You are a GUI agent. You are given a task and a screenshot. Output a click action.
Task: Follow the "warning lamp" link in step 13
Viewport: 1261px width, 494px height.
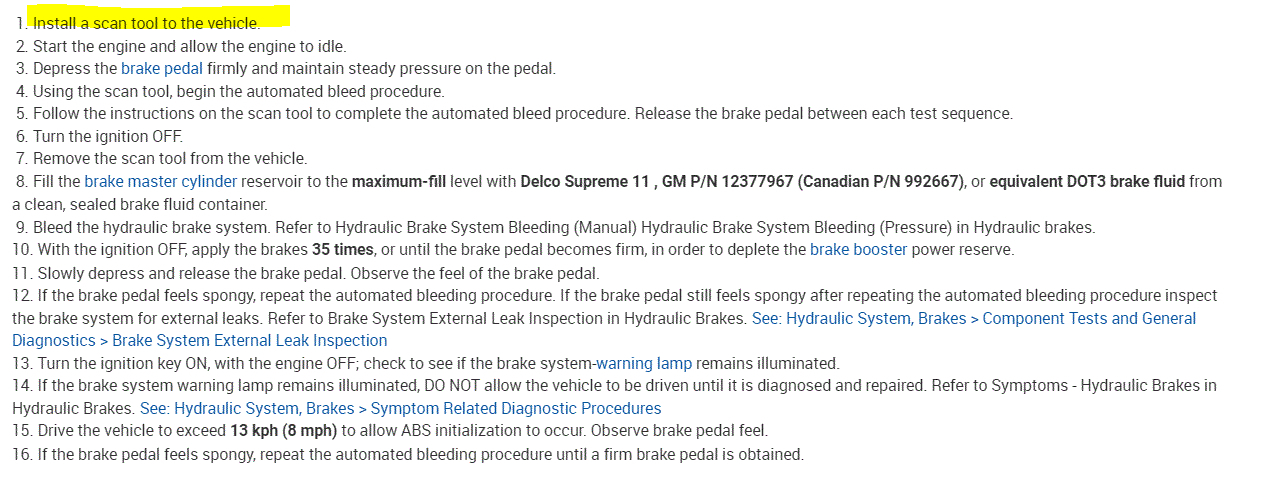[x=643, y=363]
